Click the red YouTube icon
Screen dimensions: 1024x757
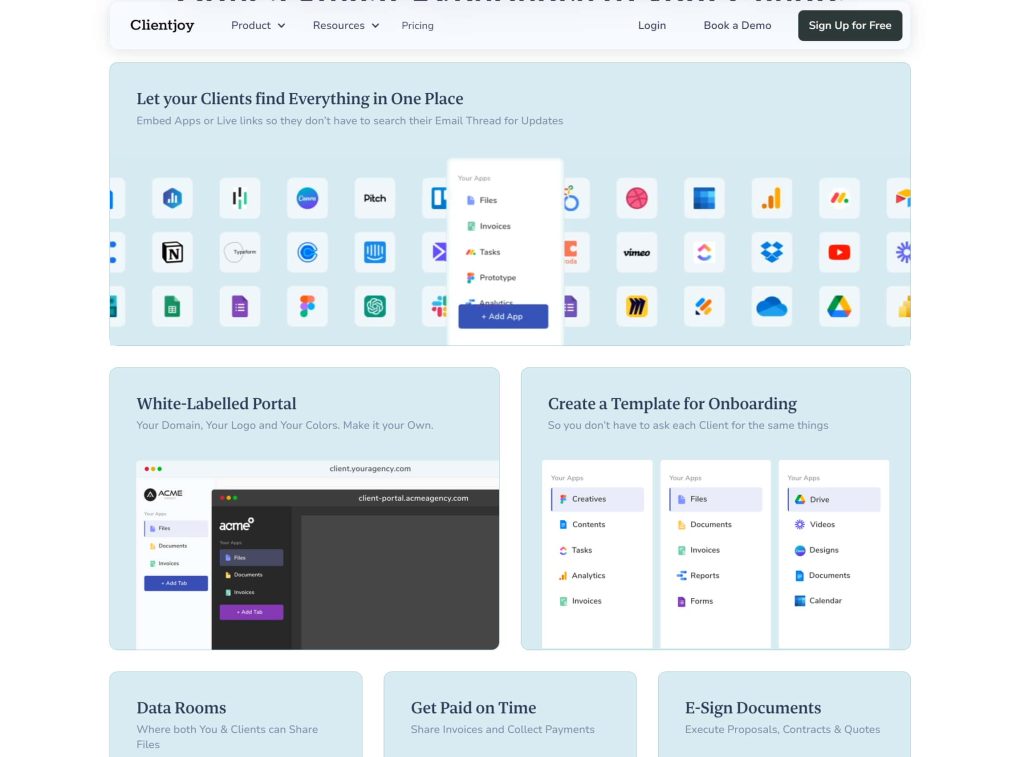coord(839,252)
